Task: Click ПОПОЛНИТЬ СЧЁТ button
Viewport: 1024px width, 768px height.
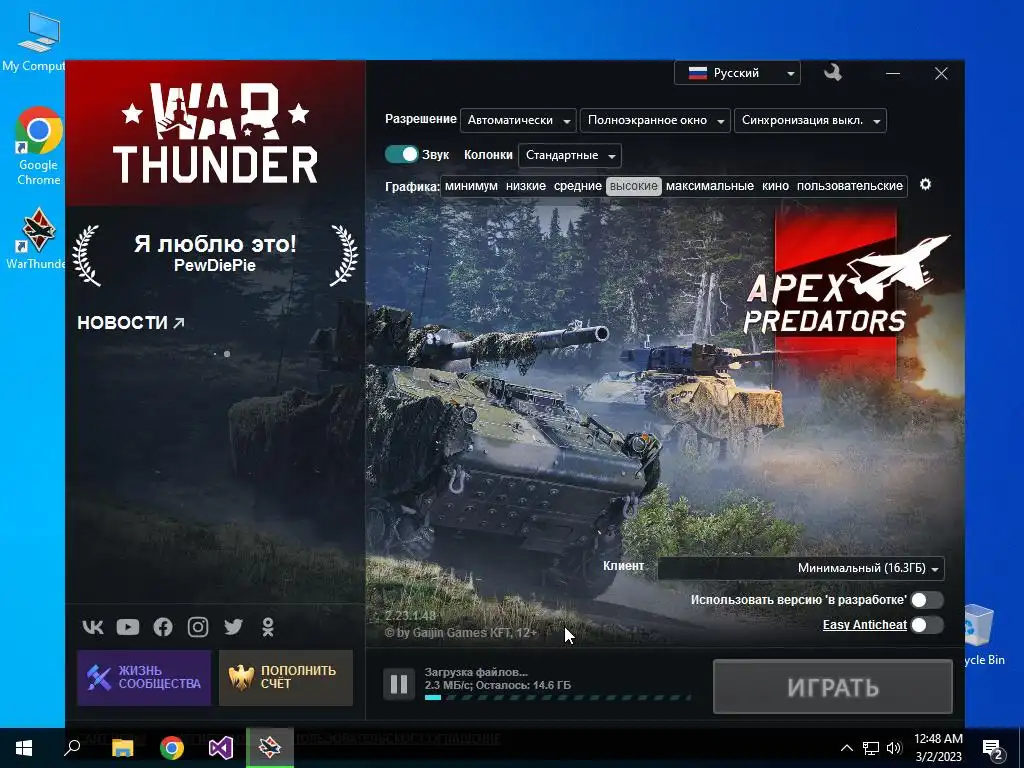Action: pyautogui.click(x=286, y=677)
